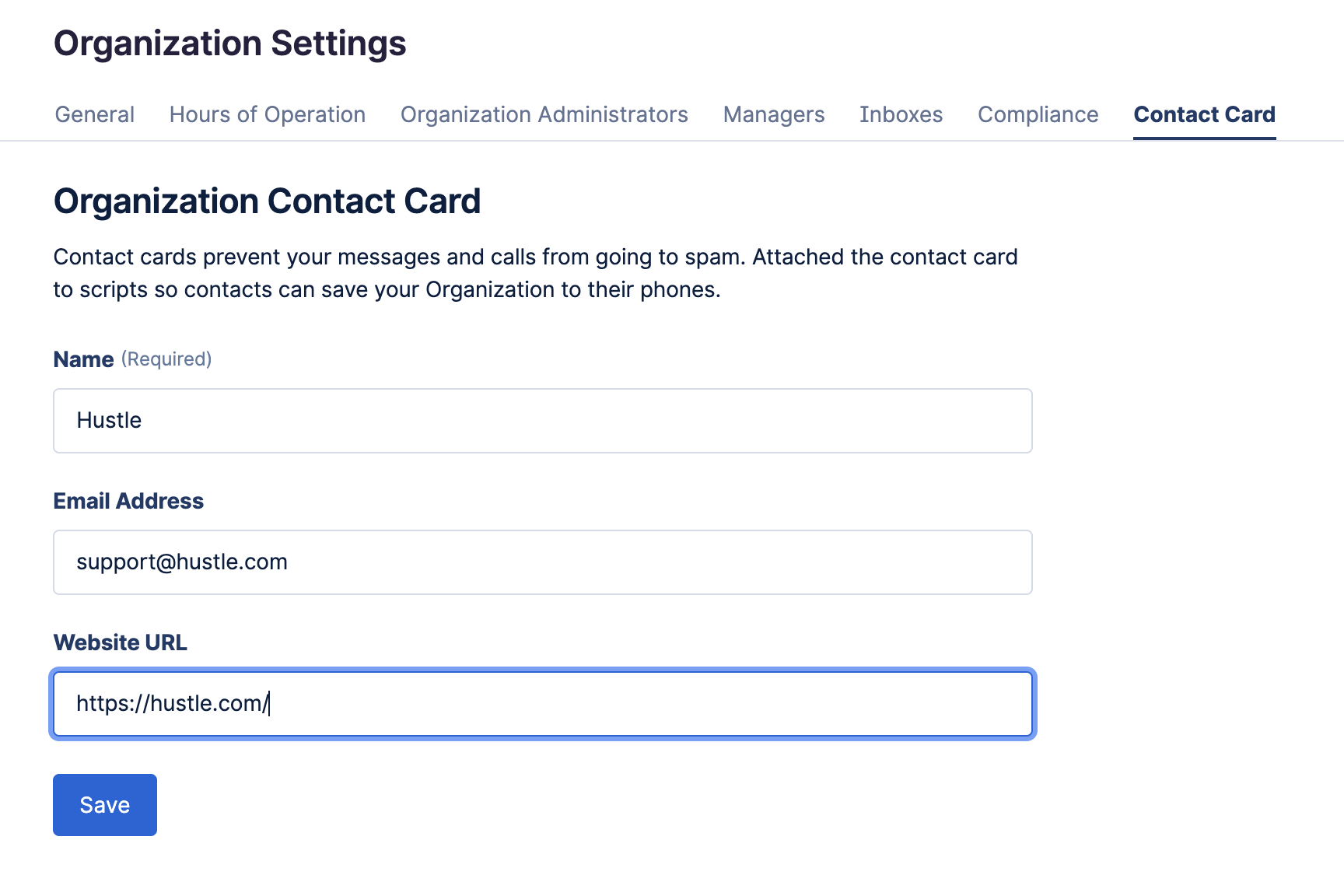The height and width of the screenshot is (896, 1344).
Task: Click the bold Name field label
Action: pos(83,359)
